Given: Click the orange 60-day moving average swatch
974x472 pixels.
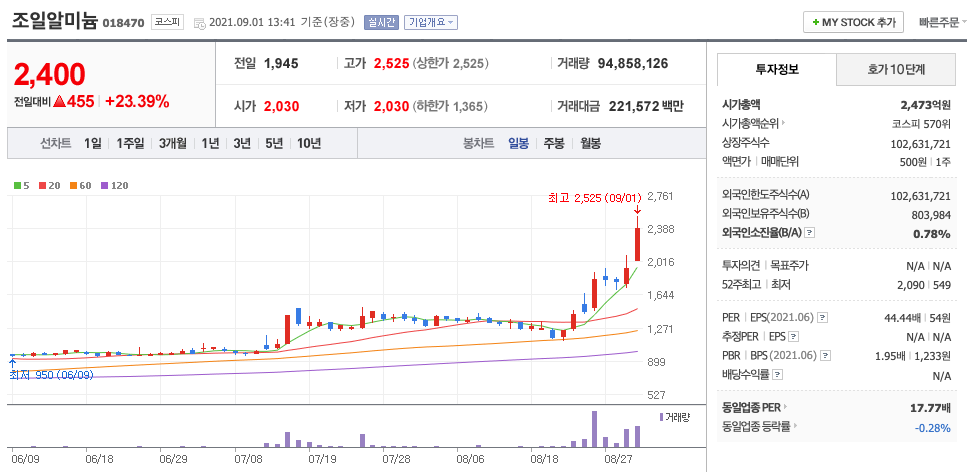Looking at the screenshot, I should tap(72, 185).
